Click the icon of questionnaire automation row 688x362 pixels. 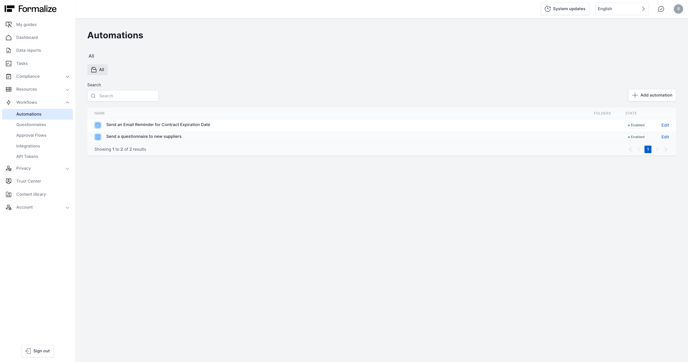click(98, 137)
